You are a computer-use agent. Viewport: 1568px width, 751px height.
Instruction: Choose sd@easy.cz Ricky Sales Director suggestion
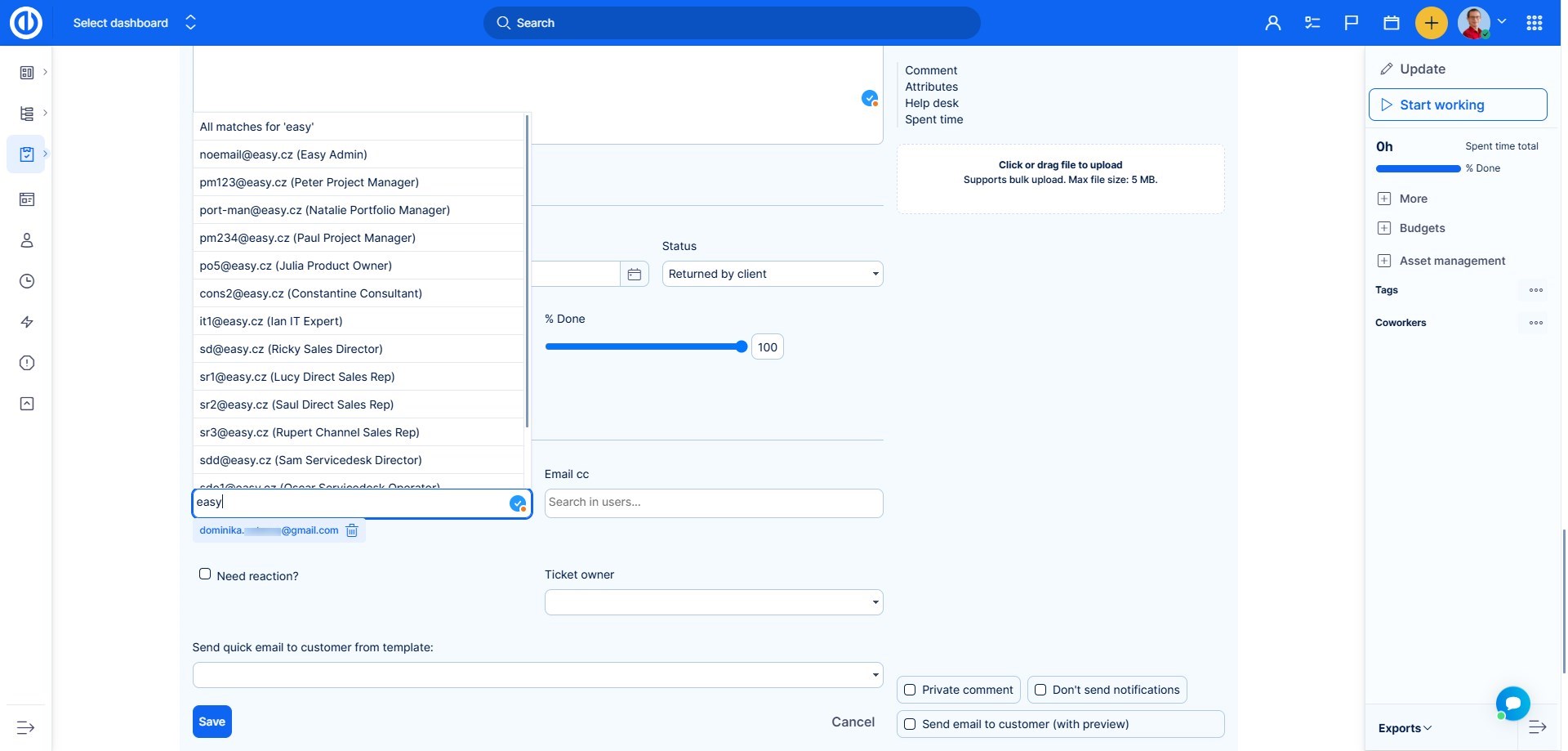pyautogui.click(x=291, y=349)
